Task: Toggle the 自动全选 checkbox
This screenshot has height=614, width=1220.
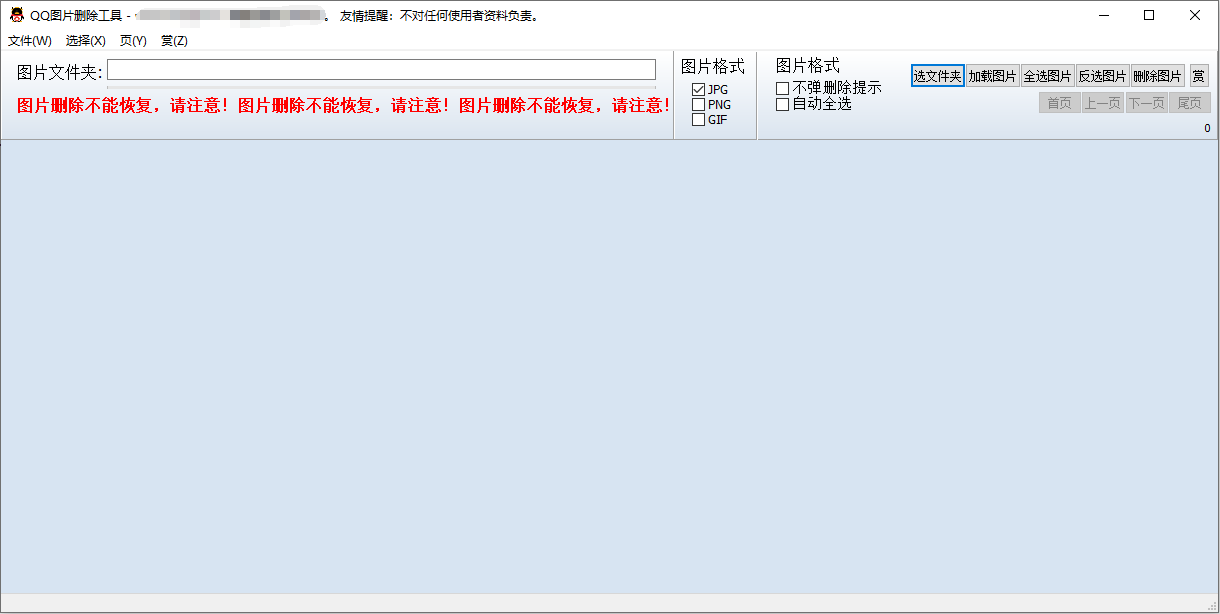Action: [x=782, y=104]
